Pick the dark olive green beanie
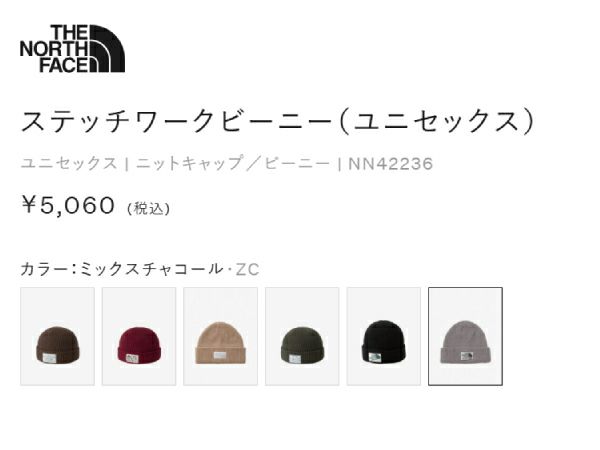600x450 pixels. tap(302, 336)
